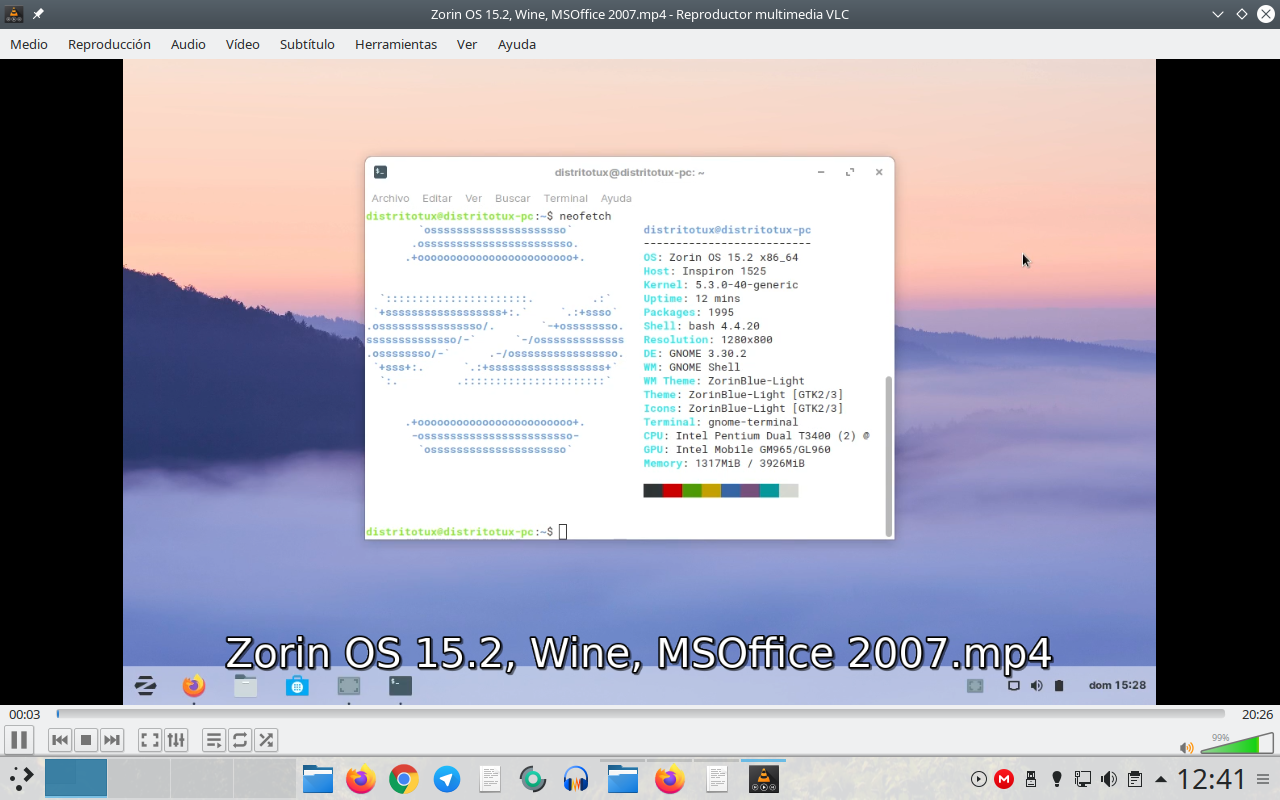
Task: Open the Vídeo menu
Action: pos(243,44)
